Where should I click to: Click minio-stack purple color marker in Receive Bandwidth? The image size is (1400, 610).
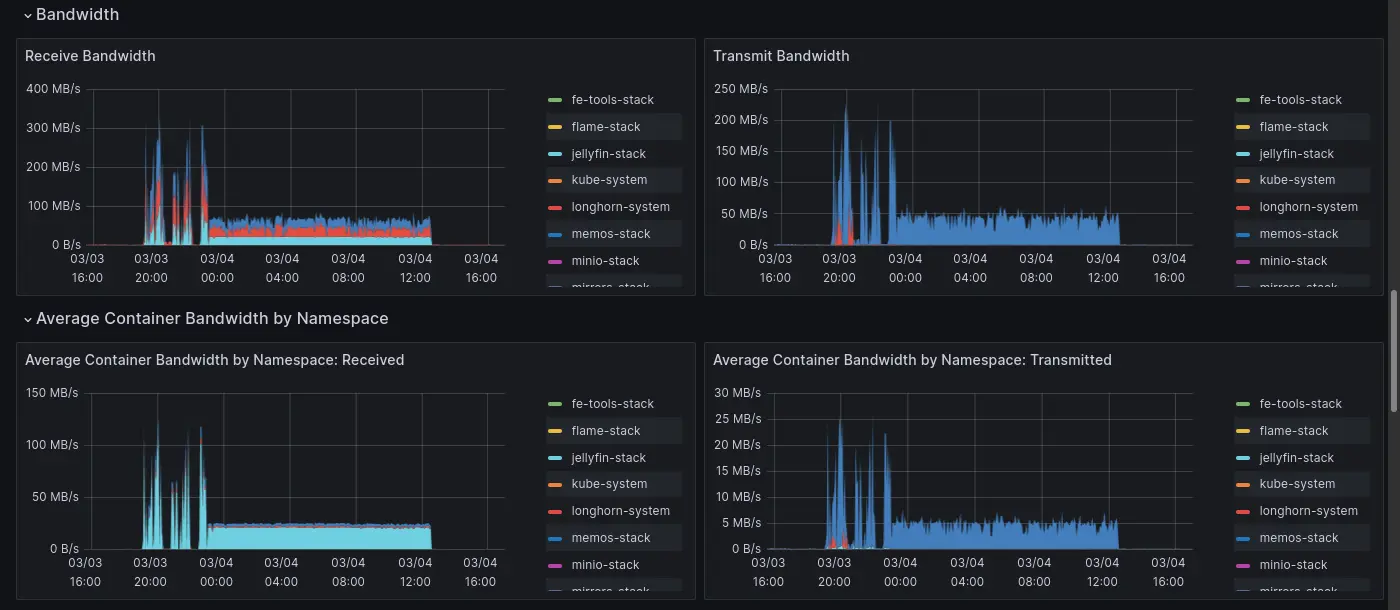tap(555, 261)
